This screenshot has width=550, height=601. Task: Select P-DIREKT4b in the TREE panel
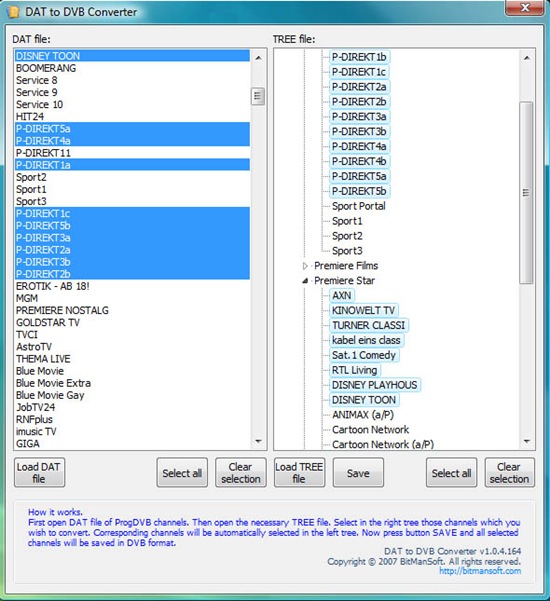(359, 161)
